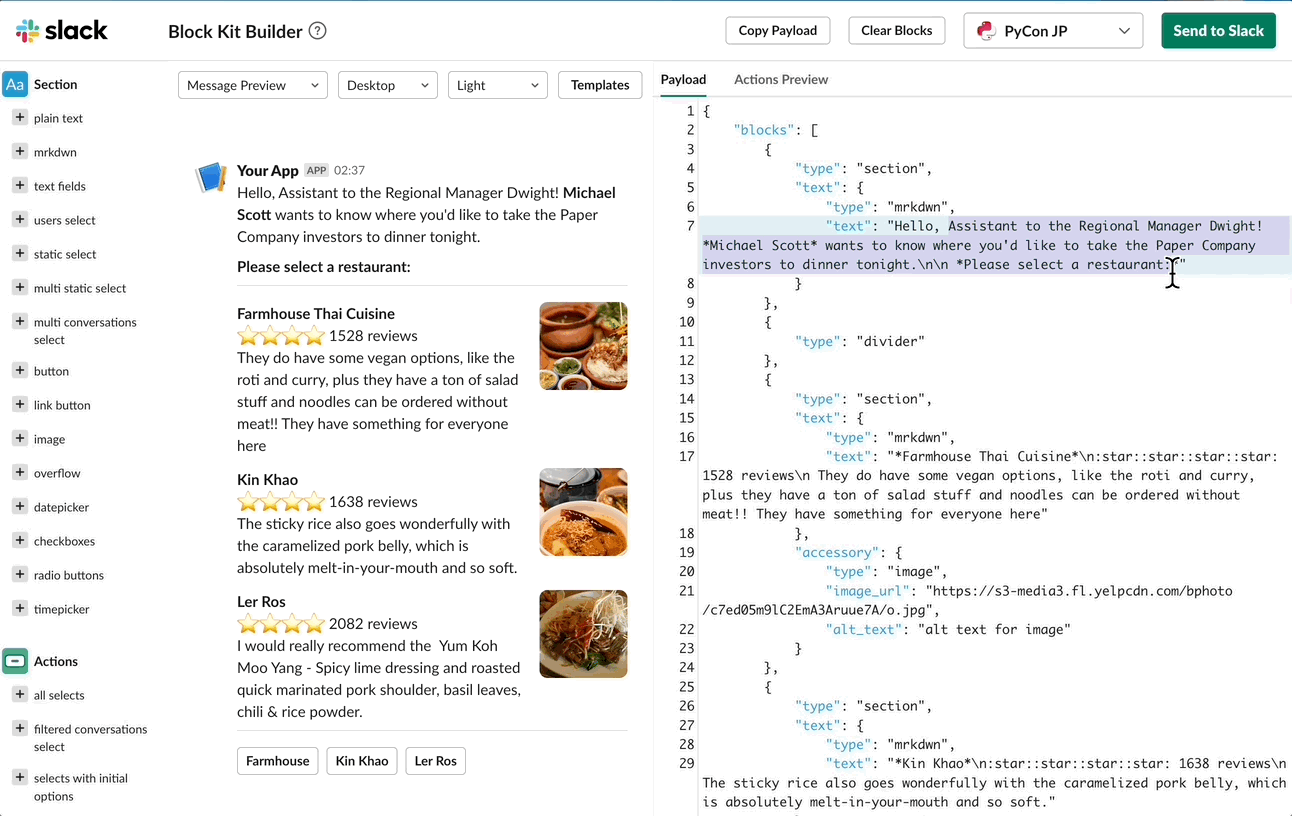This screenshot has width=1292, height=816.
Task: Open the PyCon JP workspace selector
Action: click(1053, 31)
